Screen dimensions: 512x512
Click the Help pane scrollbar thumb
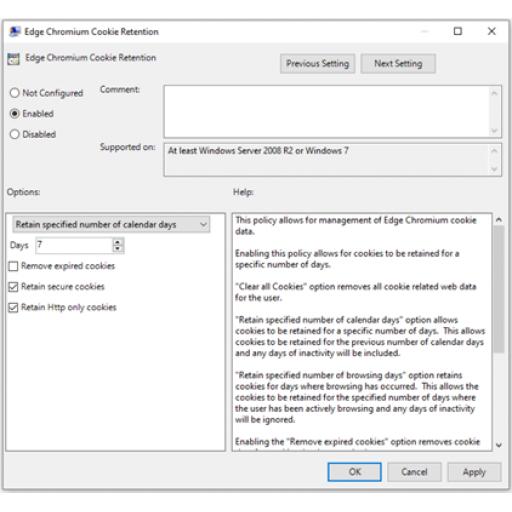[x=499, y=289]
